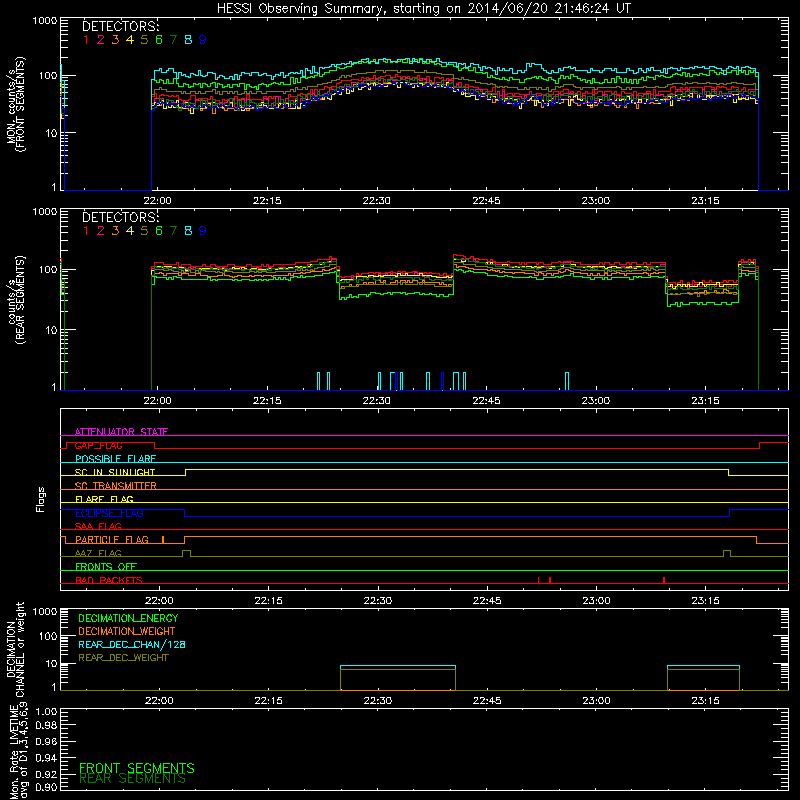
Task: Select detector 7 in front segments legend
Action: 173,40
